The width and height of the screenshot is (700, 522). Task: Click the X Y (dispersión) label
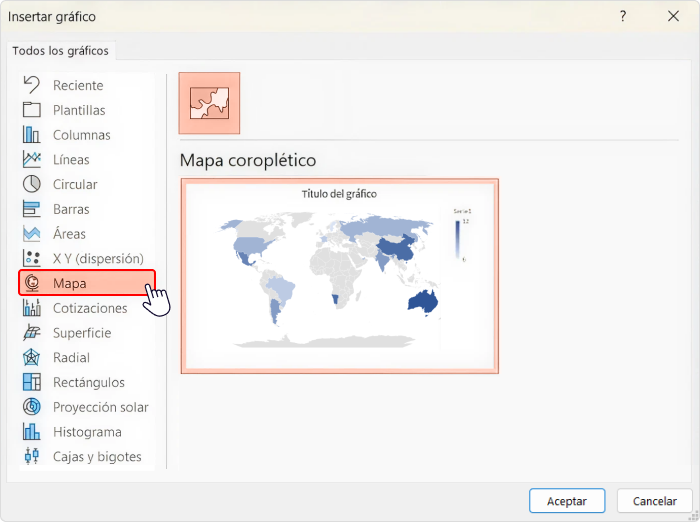[98, 259]
